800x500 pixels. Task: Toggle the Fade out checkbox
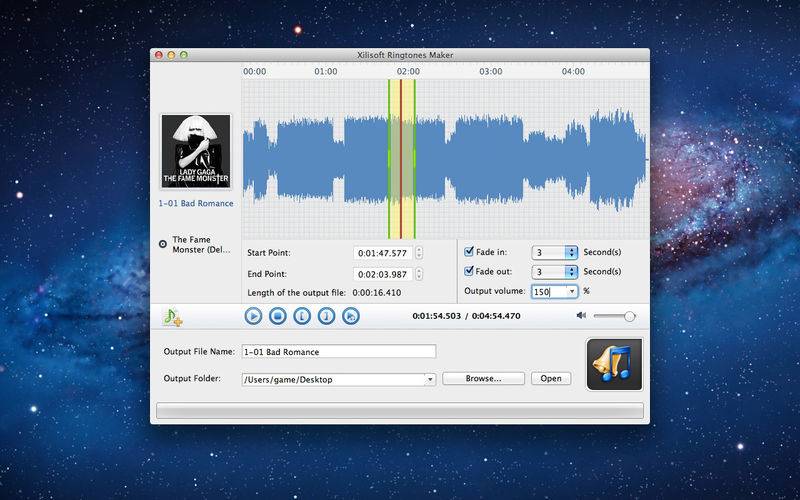(469, 271)
